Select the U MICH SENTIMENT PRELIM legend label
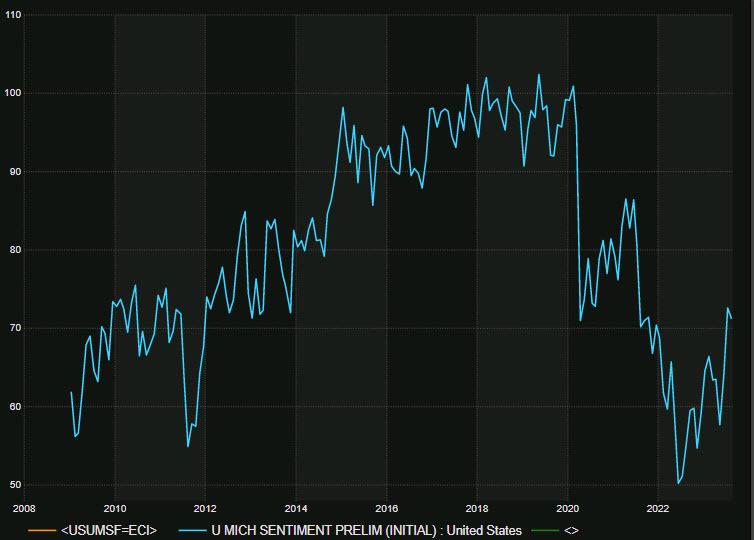This screenshot has width=754, height=540. 366,530
